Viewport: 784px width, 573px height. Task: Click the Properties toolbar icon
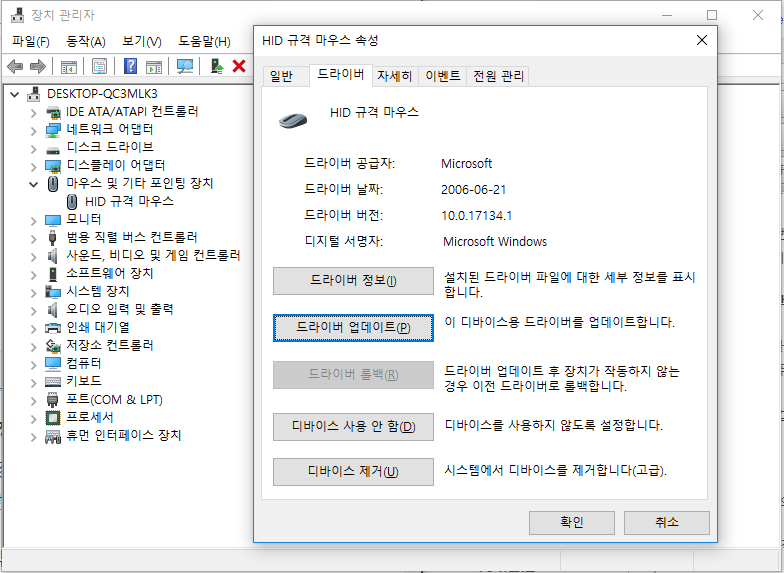99,66
